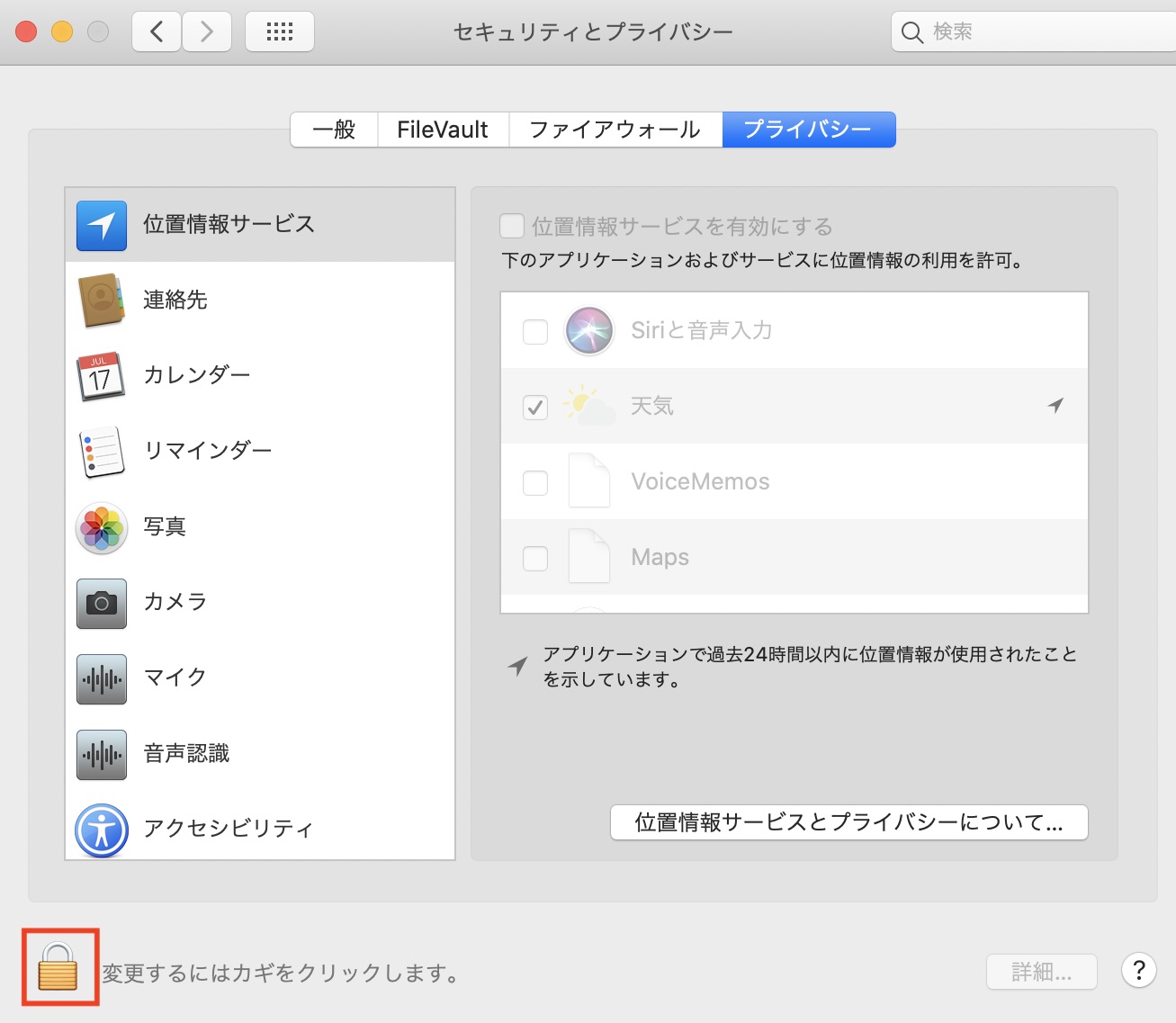The width and height of the screenshot is (1176, 1023).
Task: Select the Accessibility icon in sidebar
Action: pos(102,830)
